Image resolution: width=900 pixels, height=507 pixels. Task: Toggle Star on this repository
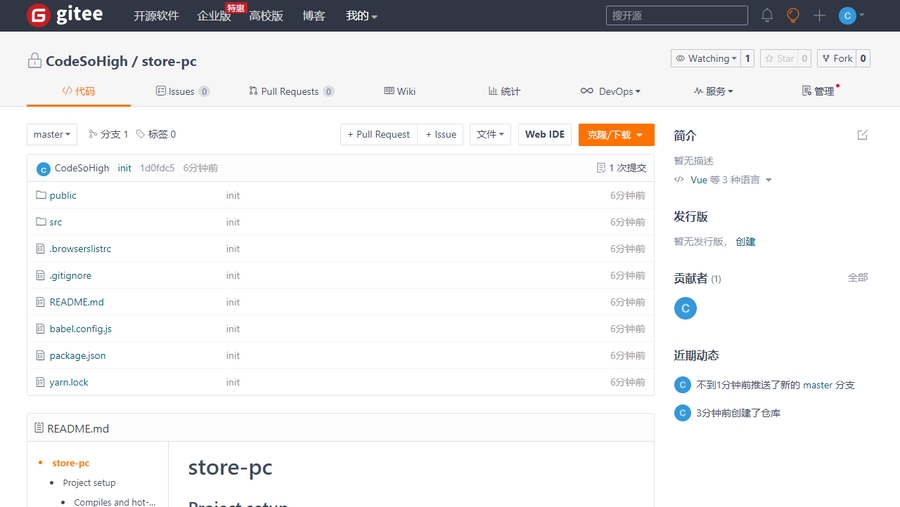coord(779,59)
